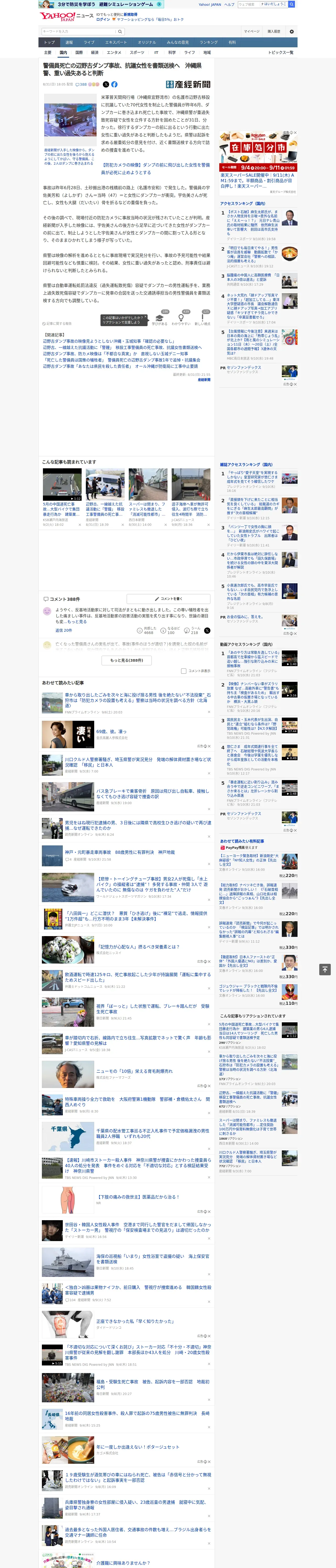Image resolution: width=336 pixels, height=1568 pixels.
Task: Open the スポーツ category tab
Action: [x=137, y=52]
